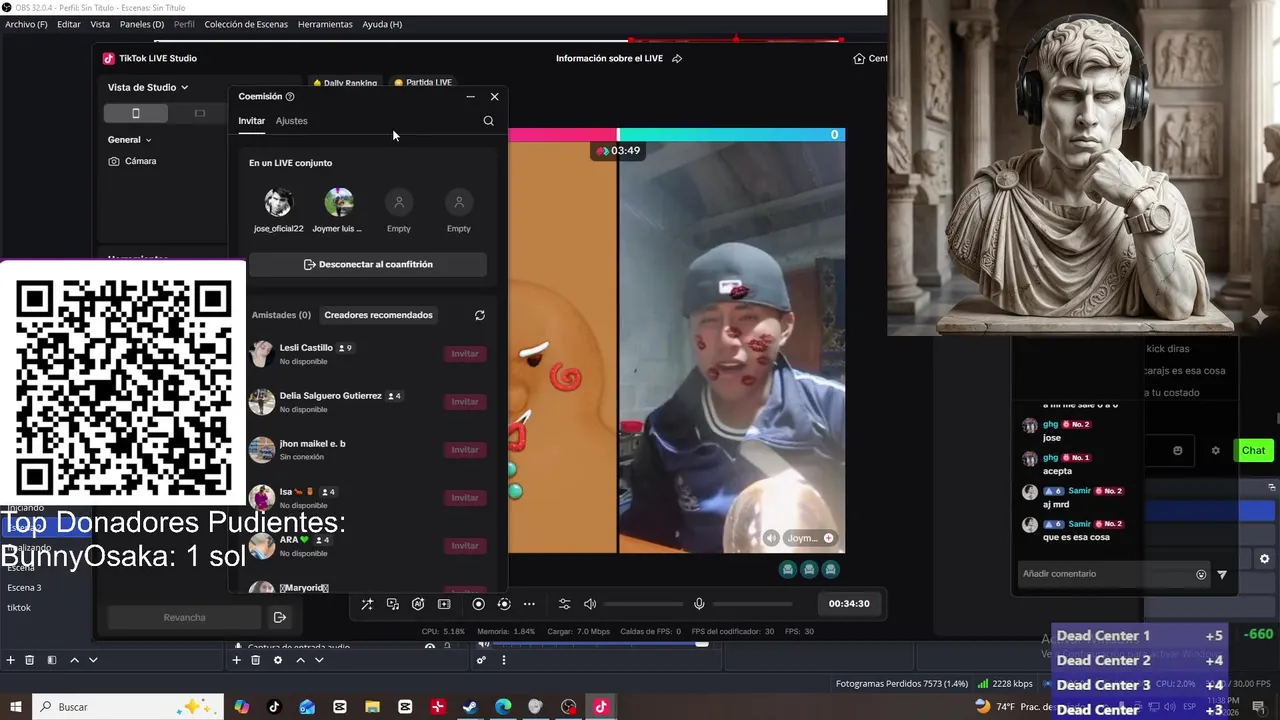
Task: Open the Ayuda (H) menu
Action: (x=382, y=24)
